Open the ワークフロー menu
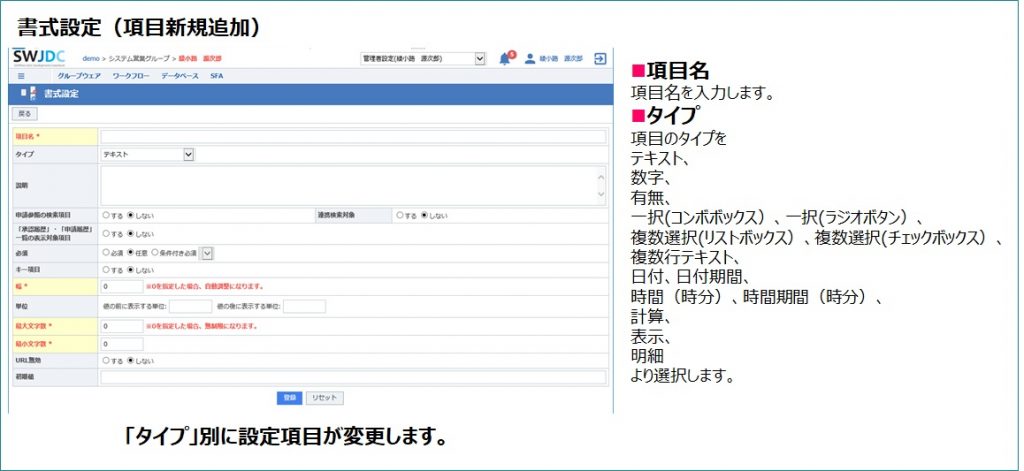This screenshot has width=1024, height=471. point(131,76)
